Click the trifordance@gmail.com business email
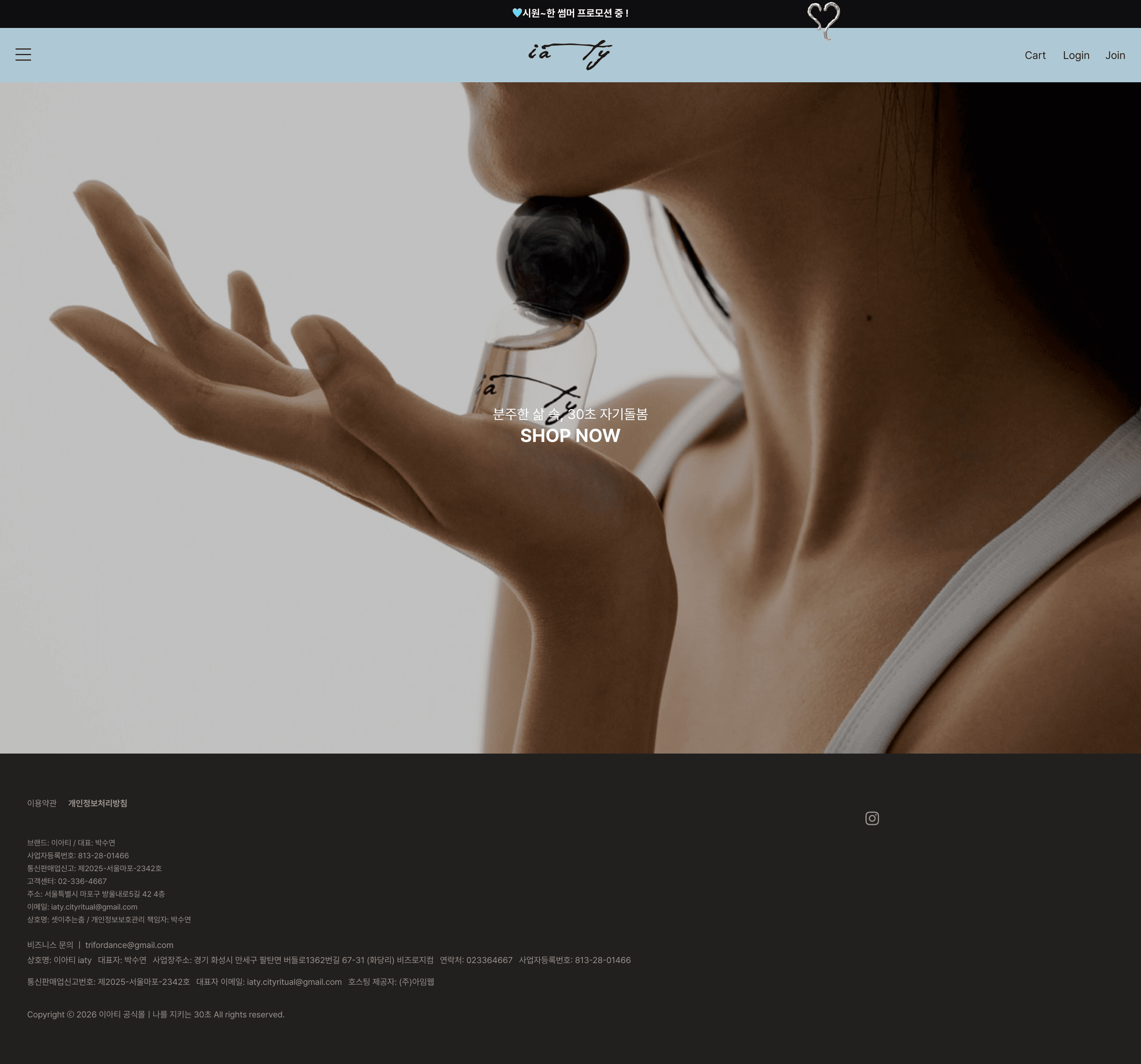1141x1064 pixels. pyautogui.click(x=129, y=944)
